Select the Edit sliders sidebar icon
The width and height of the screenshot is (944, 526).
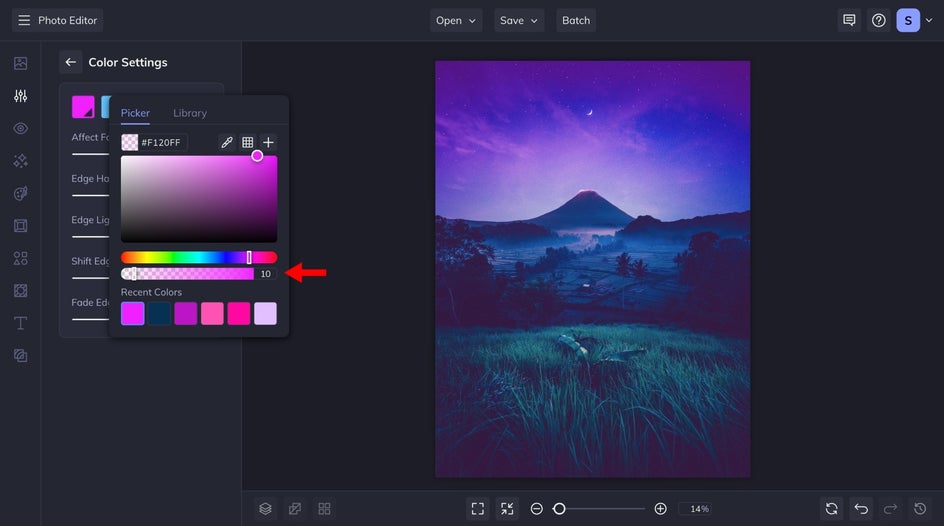tap(20, 96)
